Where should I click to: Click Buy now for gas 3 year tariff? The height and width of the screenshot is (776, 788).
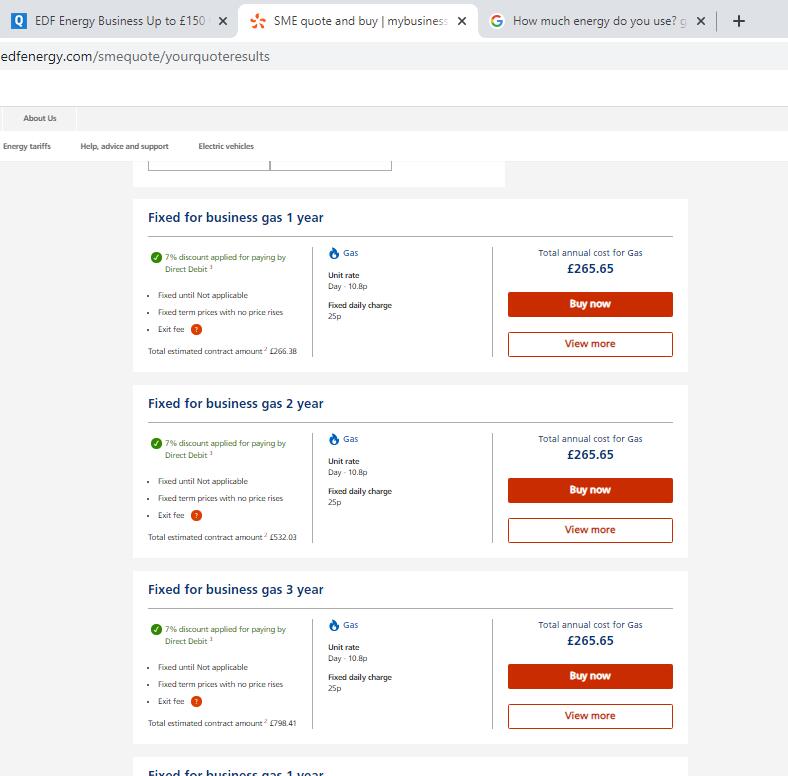pyautogui.click(x=590, y=676)
